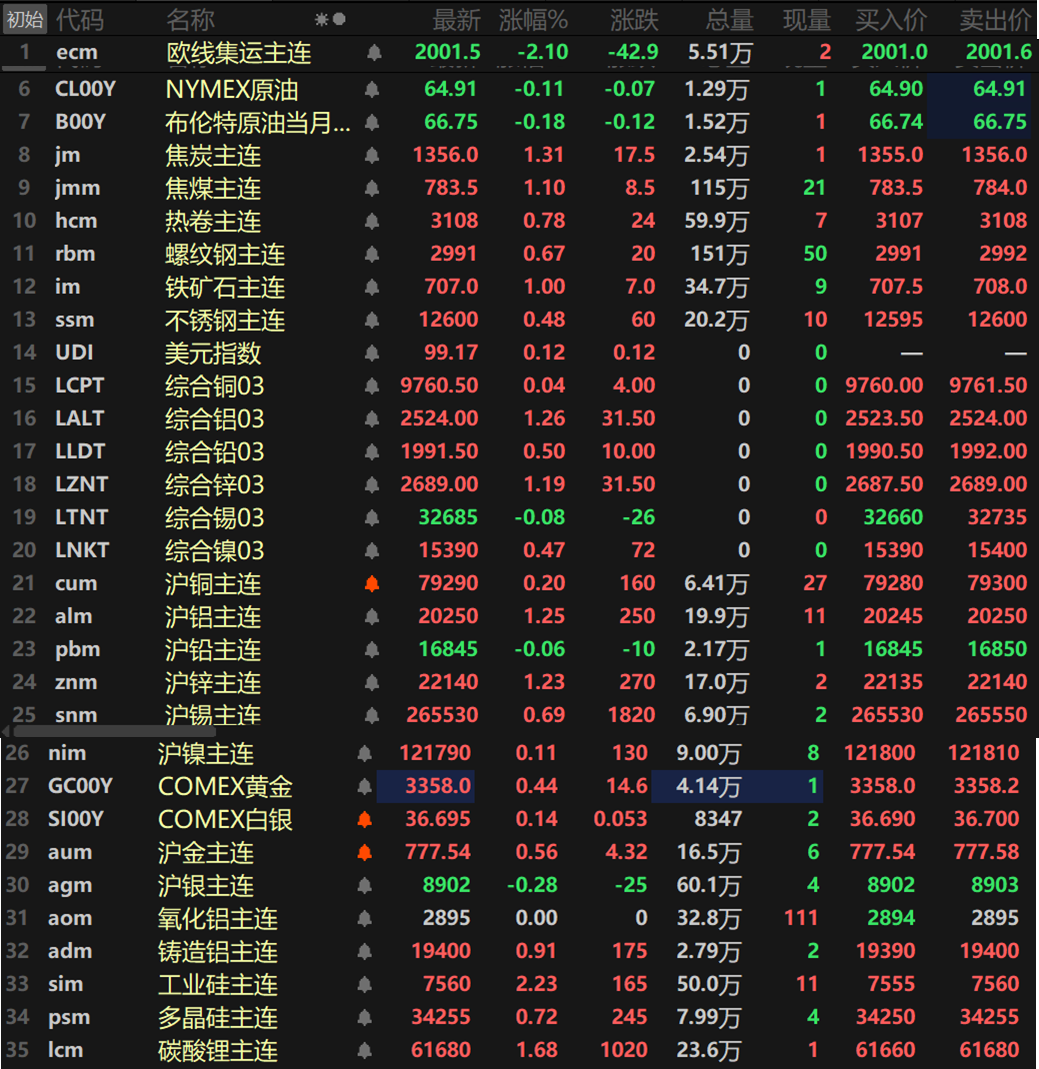
Task: Select the 初始 tab
Action: click(25, 20)
